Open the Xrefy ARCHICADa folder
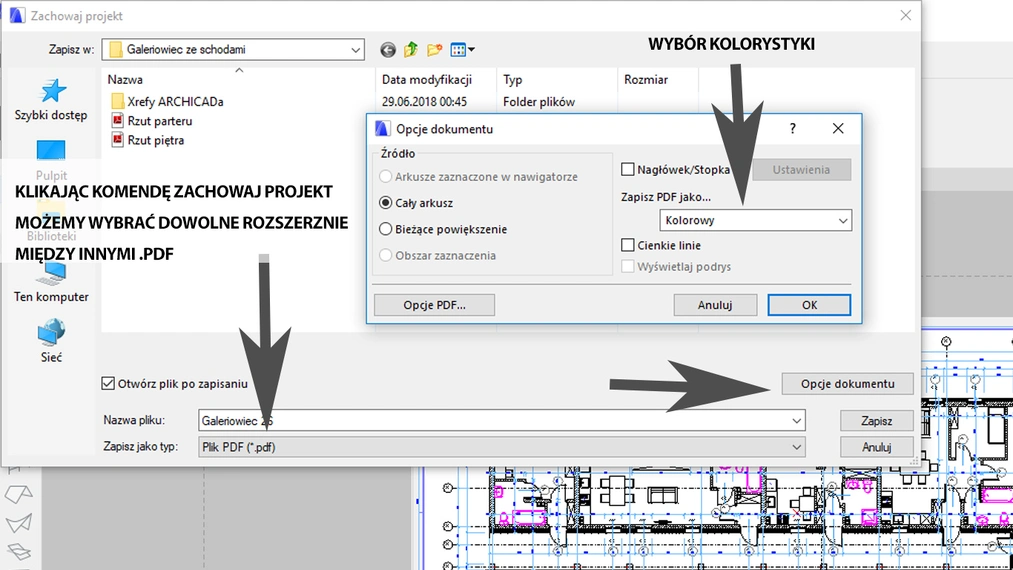 coord(175,101)
